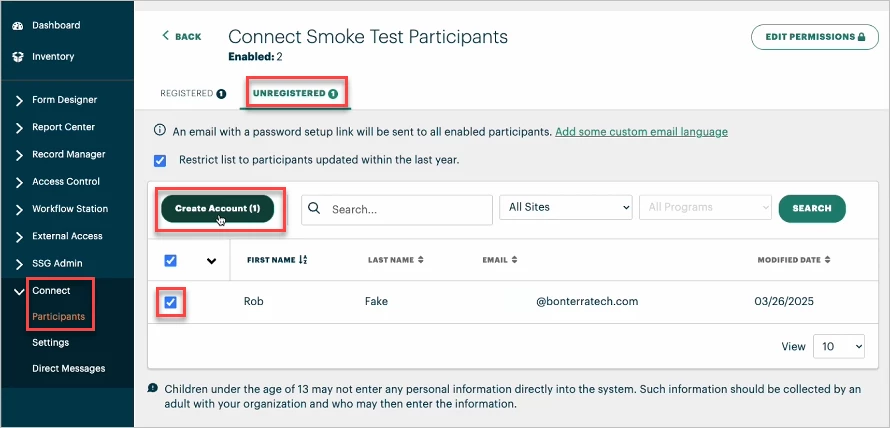Open the All Sites dropdown
The height and width of the screenshot is (428, 890).
click(x=566, y=208)
